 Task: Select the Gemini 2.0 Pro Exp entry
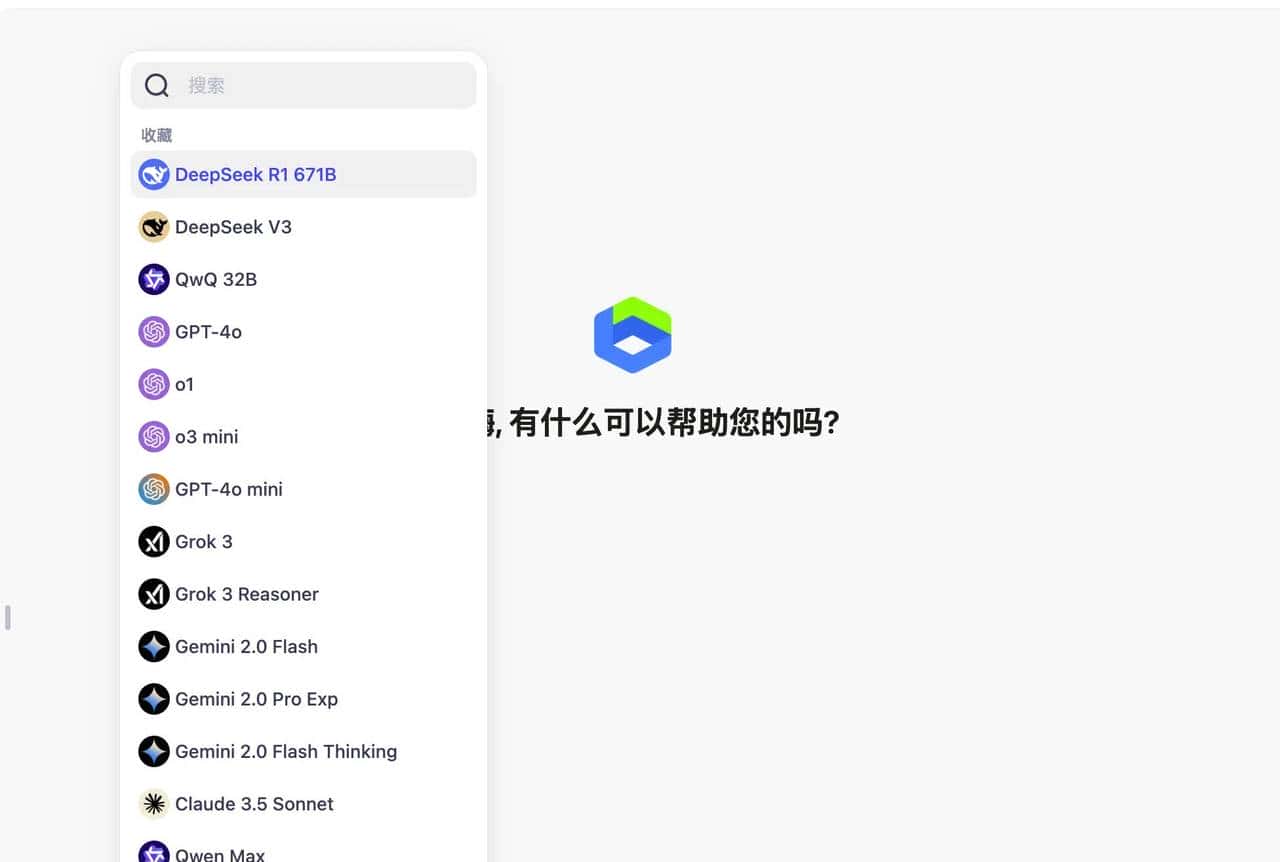(256, 699)
